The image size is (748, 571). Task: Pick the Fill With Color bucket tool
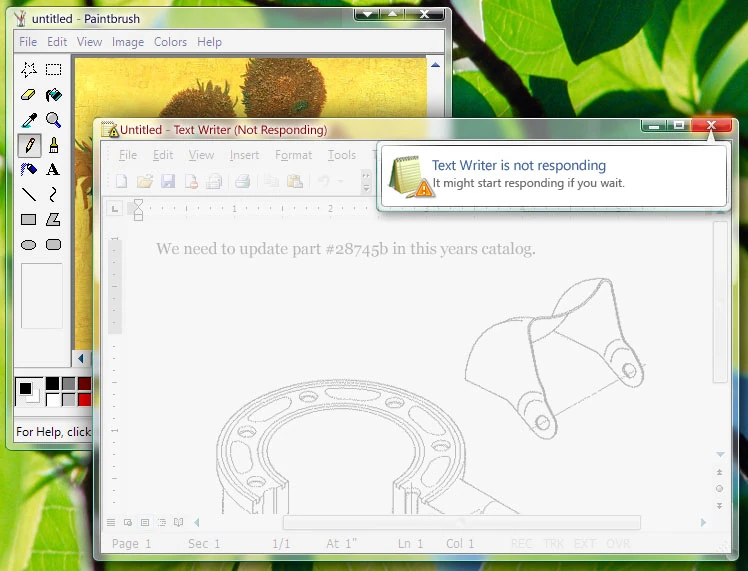coord(53,94)
